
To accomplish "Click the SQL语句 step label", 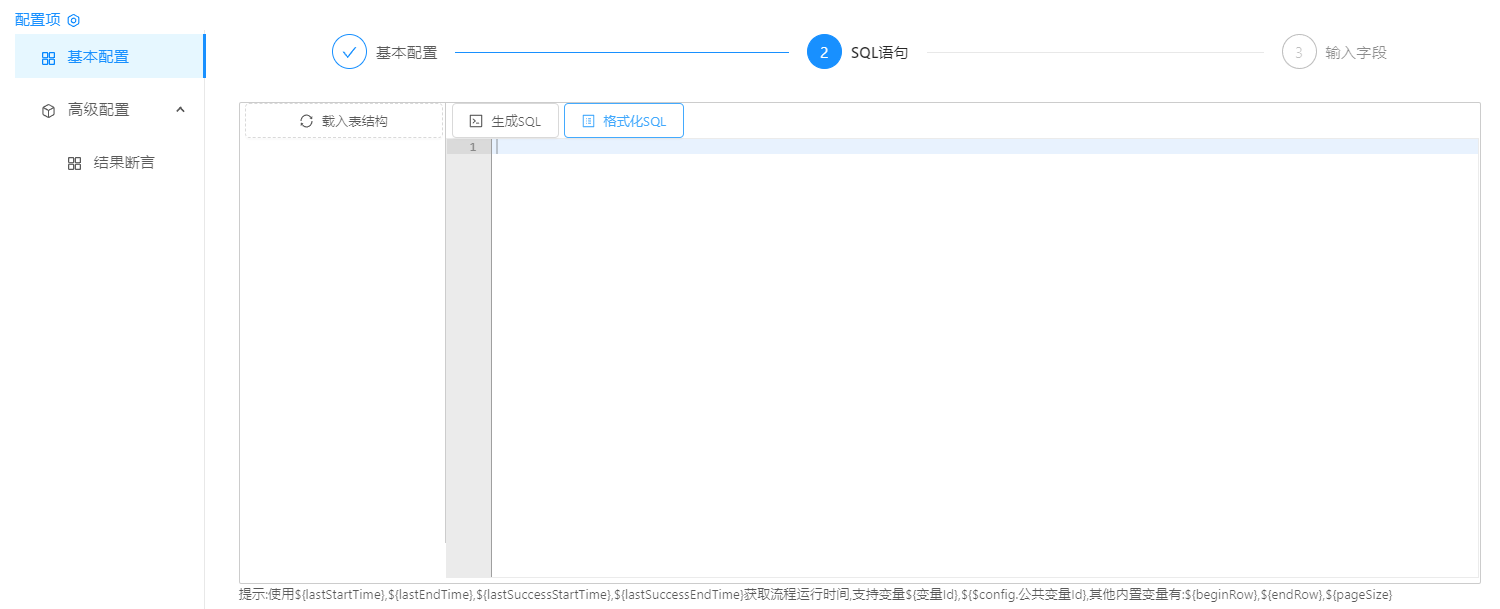I will (x=879, y=53).
